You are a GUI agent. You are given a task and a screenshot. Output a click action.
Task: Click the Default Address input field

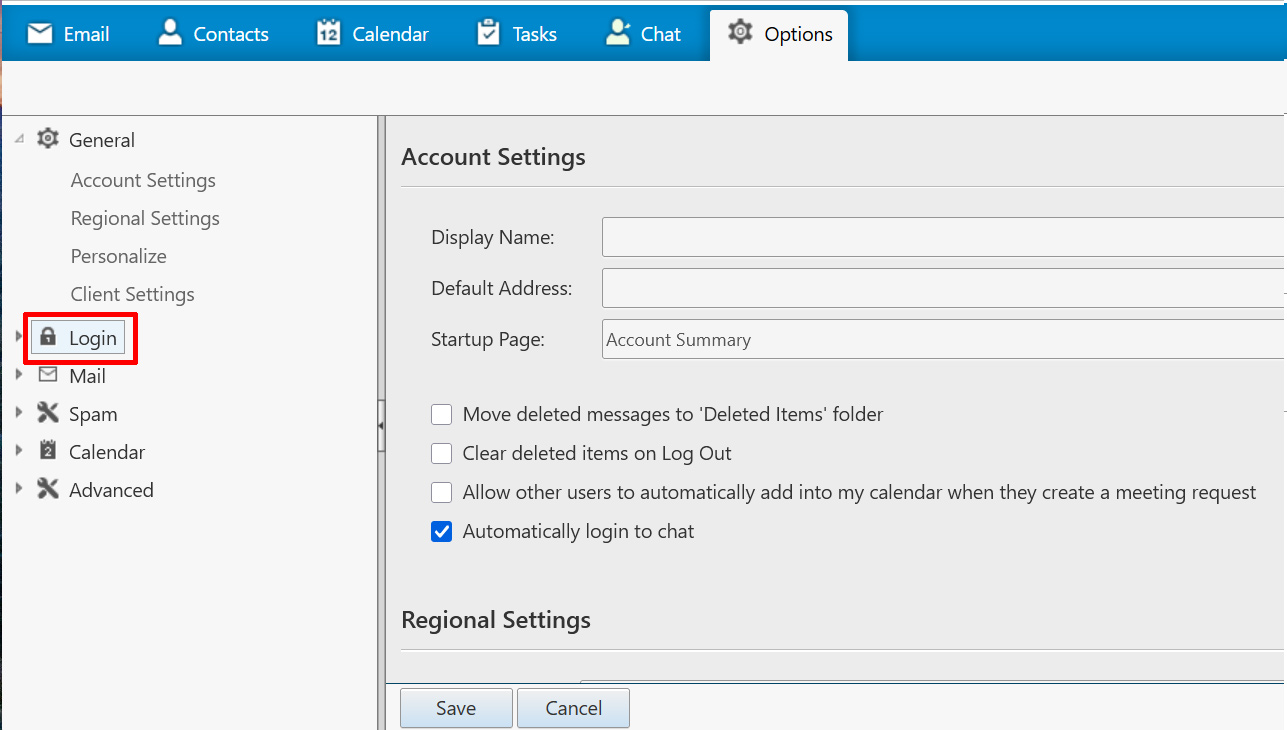coord(943,288)
